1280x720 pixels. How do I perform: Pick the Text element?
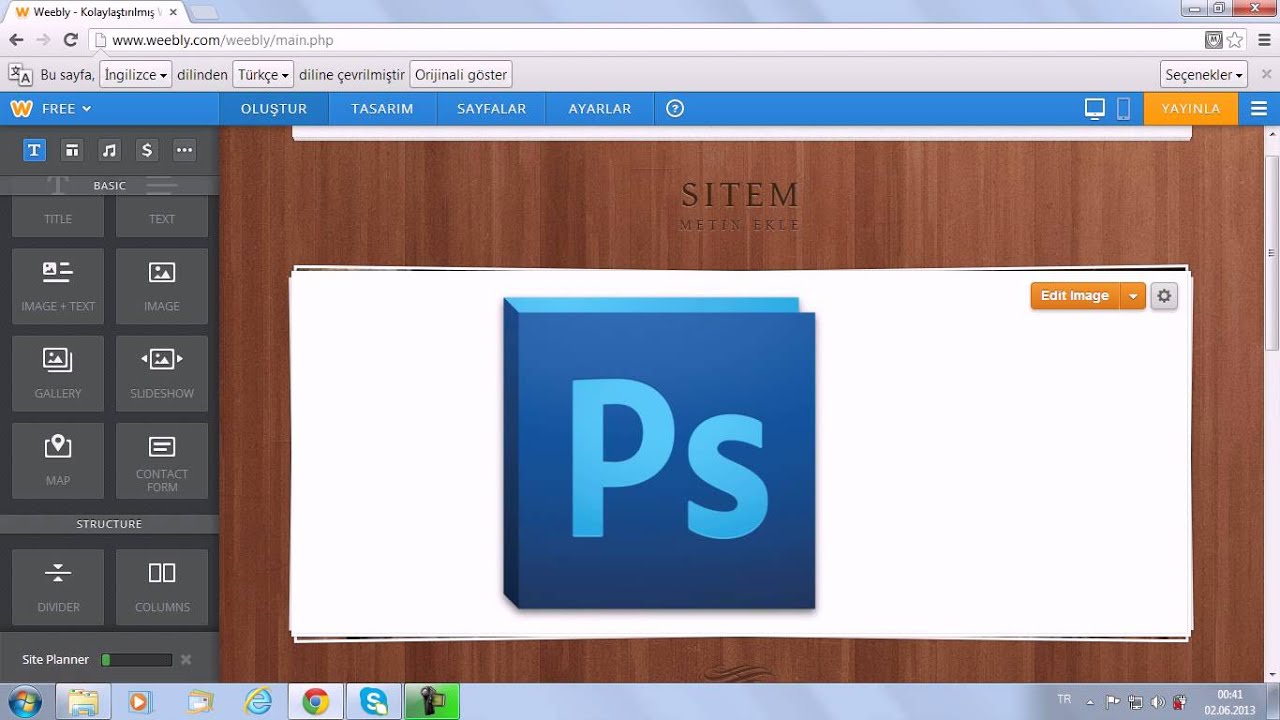(162, 217)
